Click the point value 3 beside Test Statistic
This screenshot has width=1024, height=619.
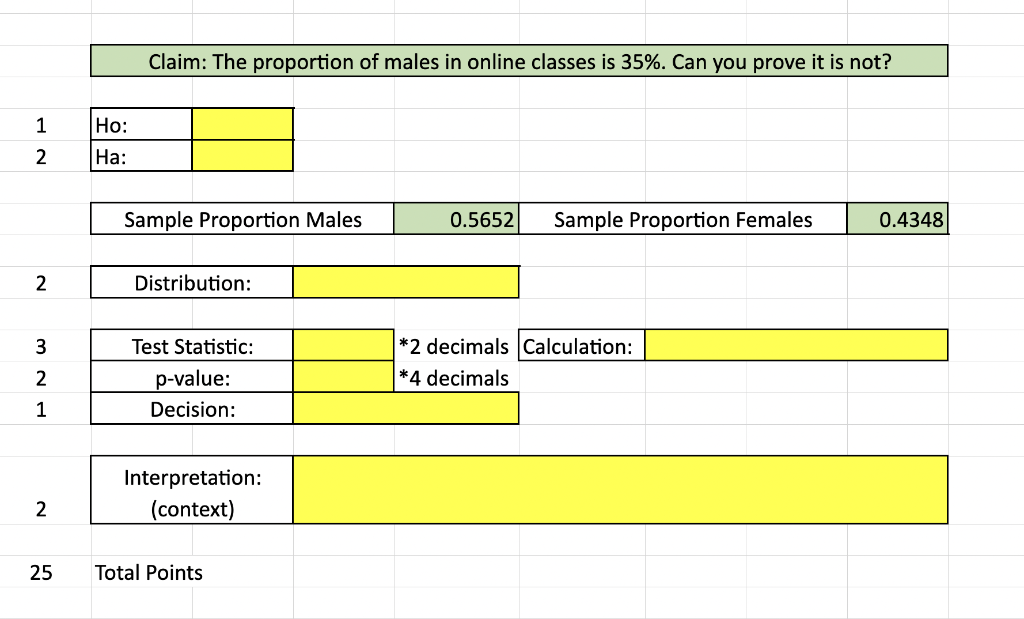tap(41, 346)
